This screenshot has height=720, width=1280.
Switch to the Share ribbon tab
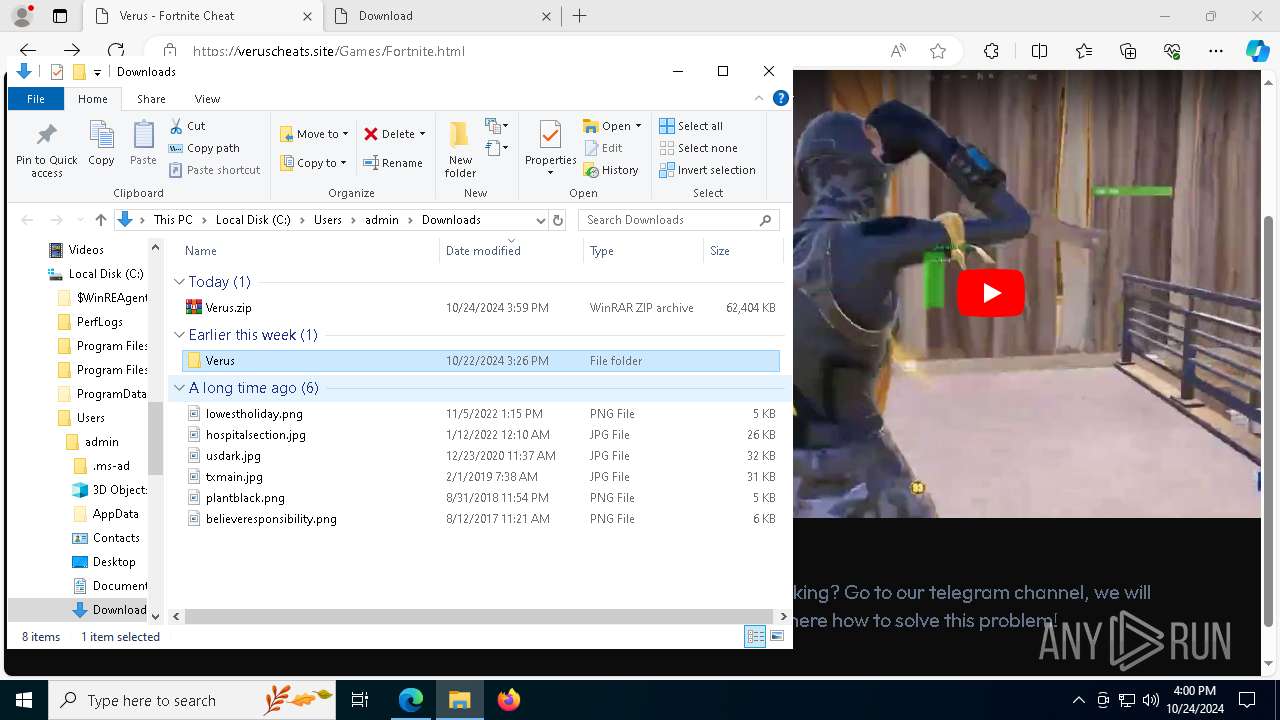[x=151, y=99]
